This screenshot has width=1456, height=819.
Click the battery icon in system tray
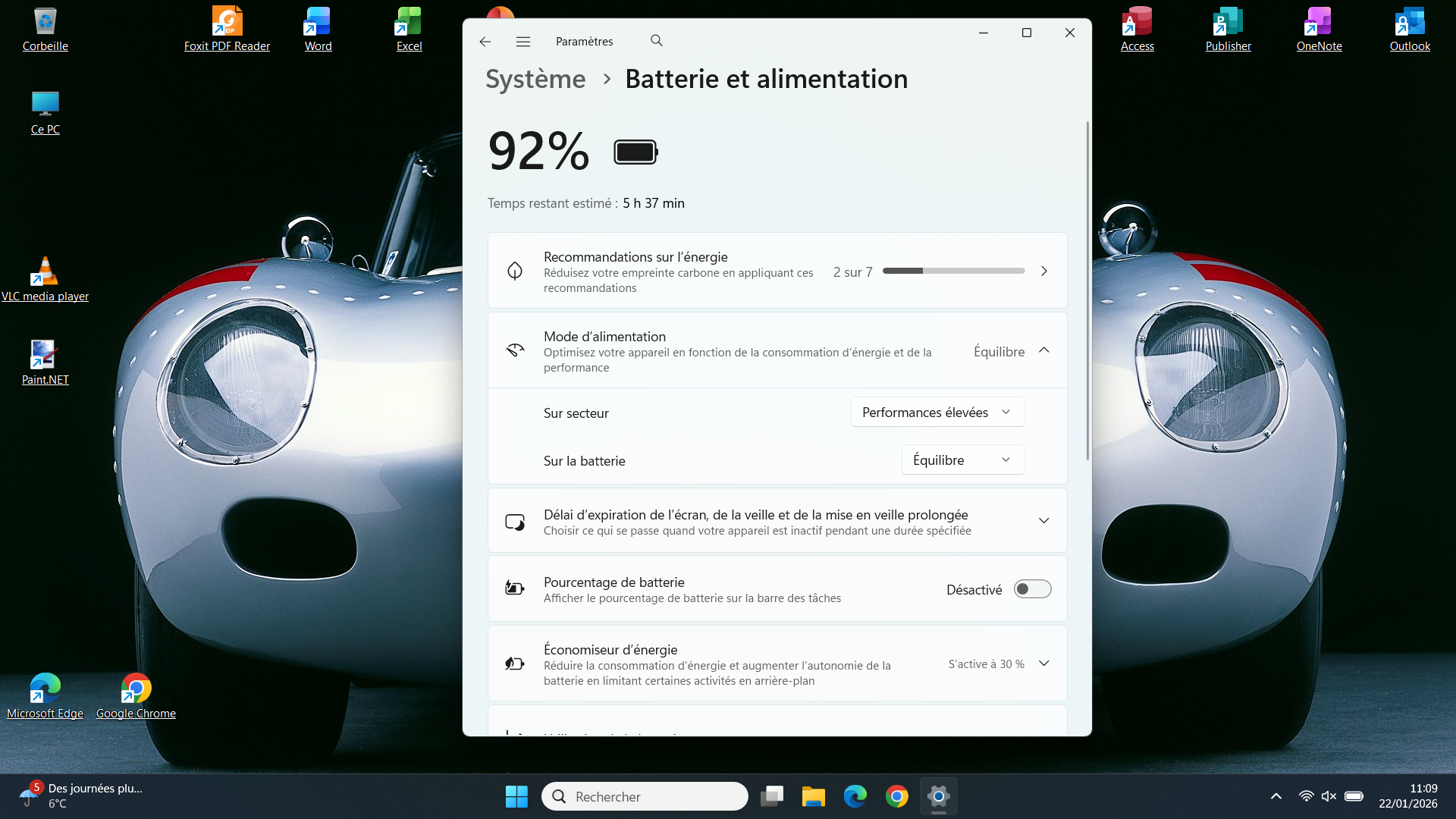click(1354, 796)
